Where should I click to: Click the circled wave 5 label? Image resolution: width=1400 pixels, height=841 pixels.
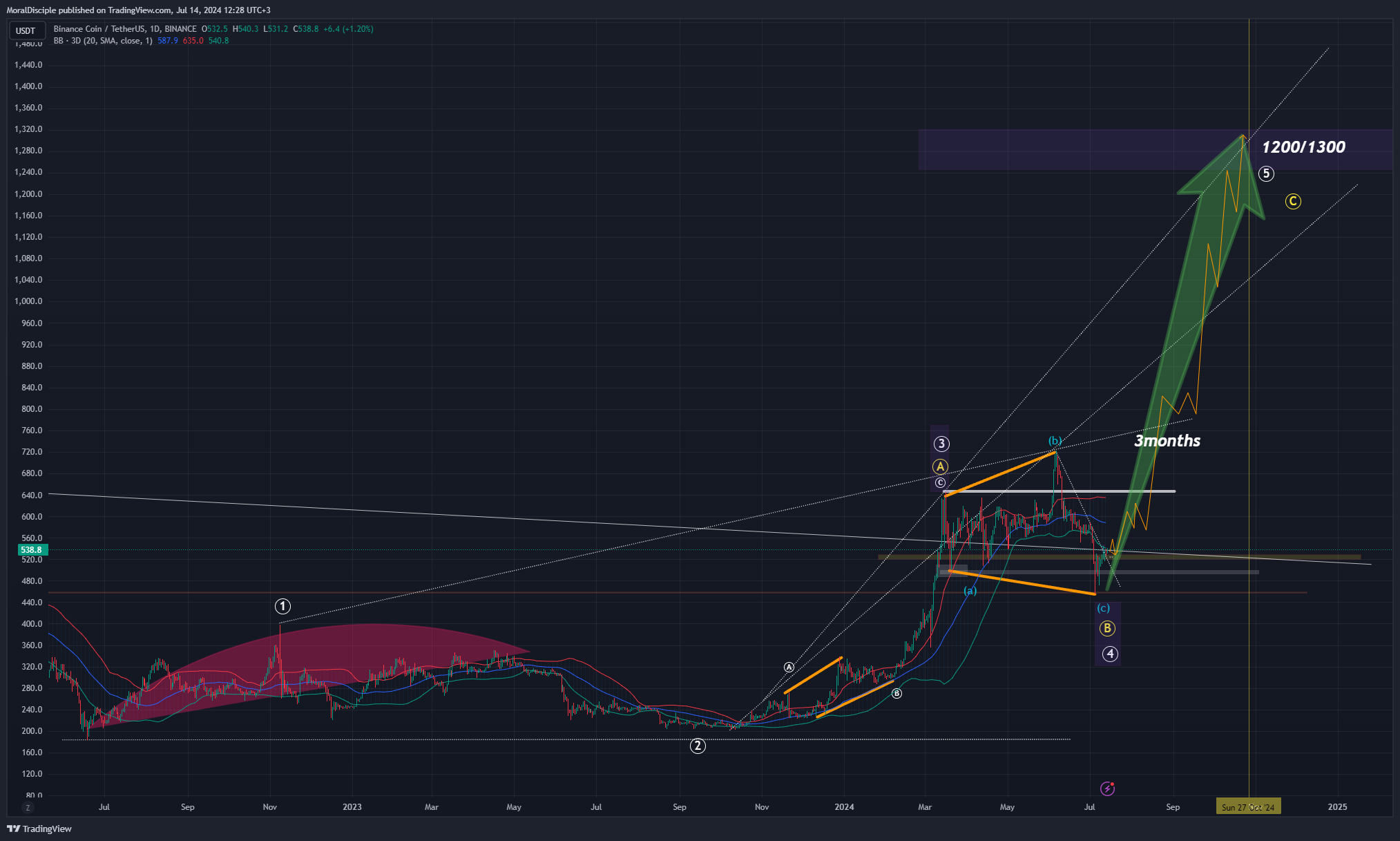1266,173
